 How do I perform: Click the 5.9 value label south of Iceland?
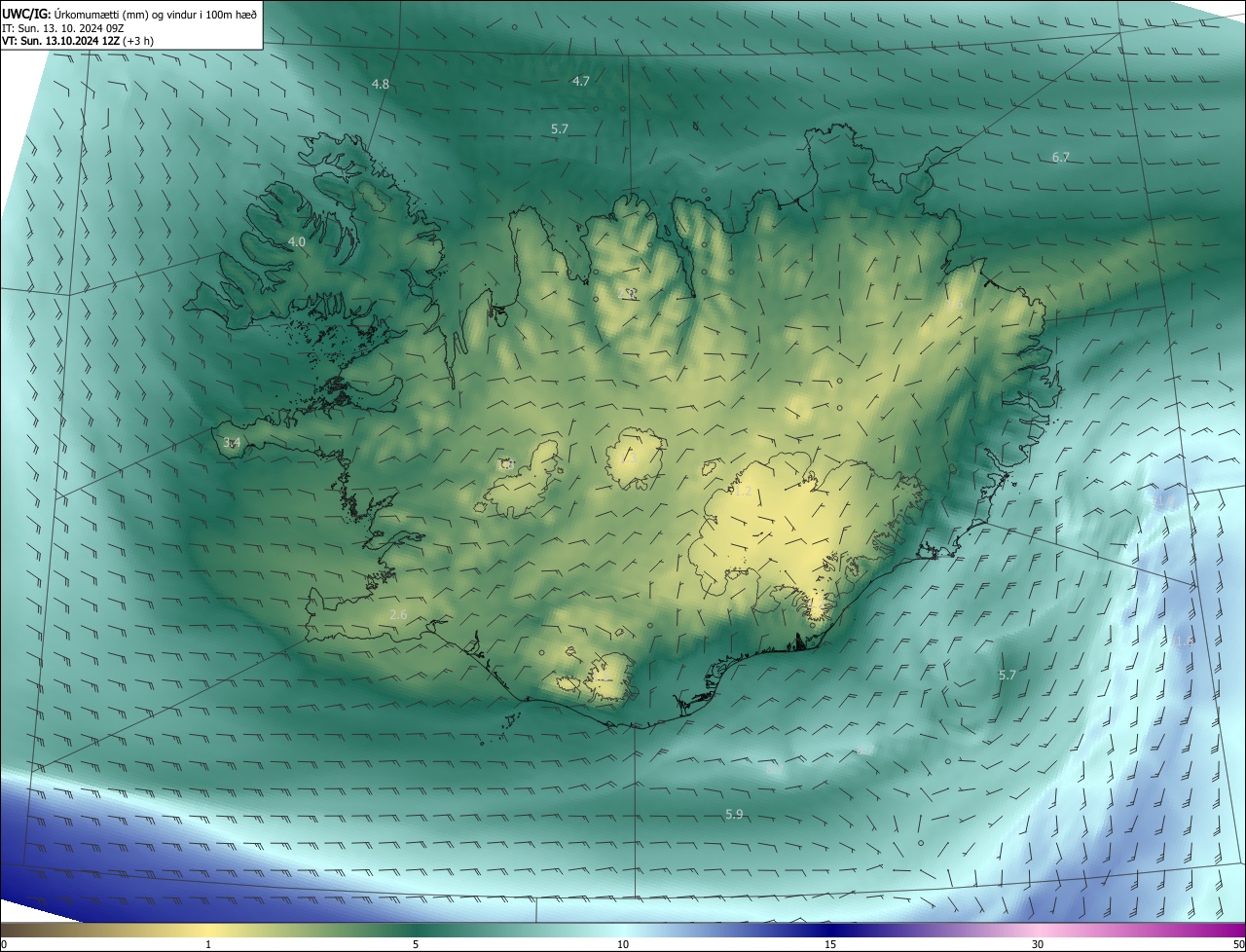tap(734, 815)
